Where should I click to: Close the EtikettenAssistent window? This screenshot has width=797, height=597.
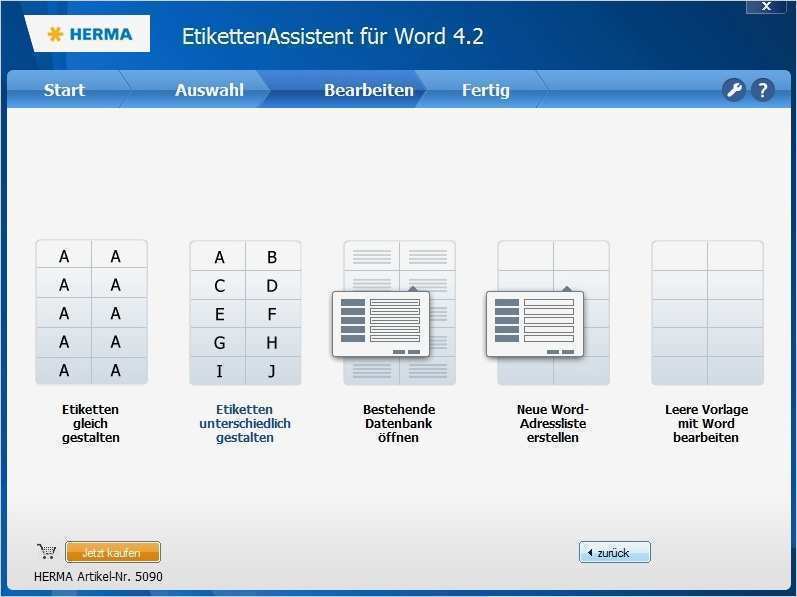pos(766,6)
